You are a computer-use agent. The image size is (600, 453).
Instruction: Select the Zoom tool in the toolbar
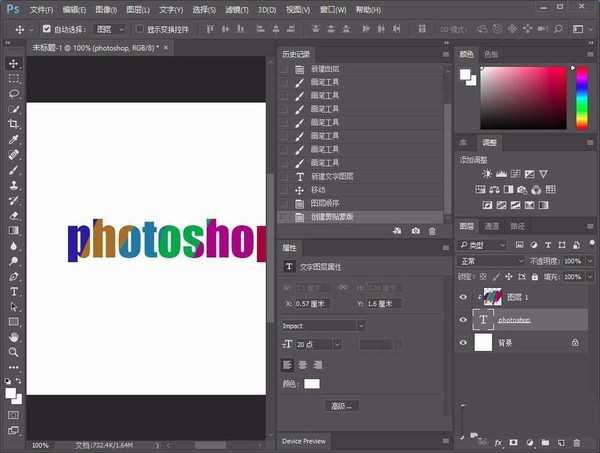pos(14,352)
